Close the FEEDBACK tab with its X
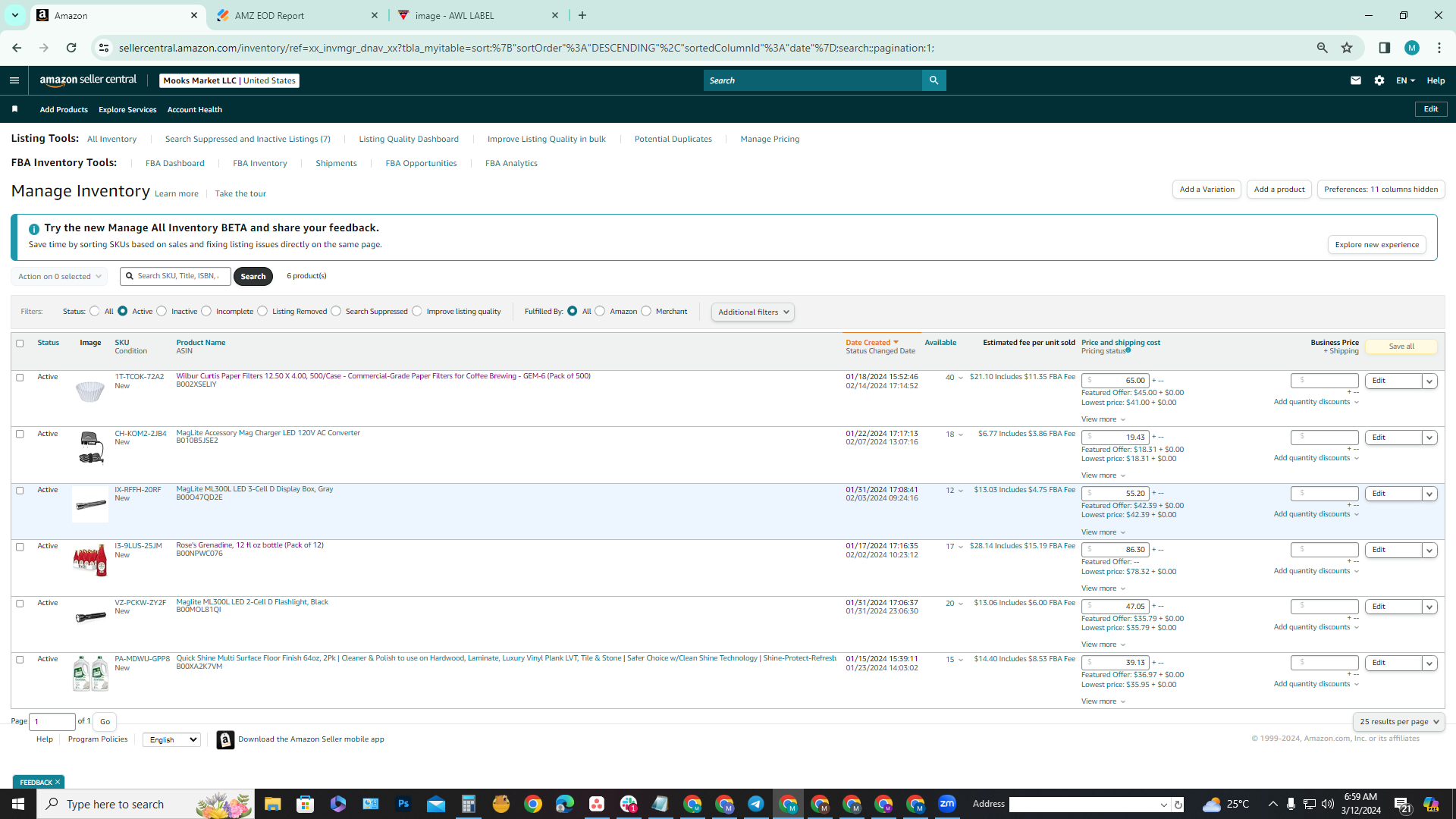1456x819 pixels. [x=58, y=782]
